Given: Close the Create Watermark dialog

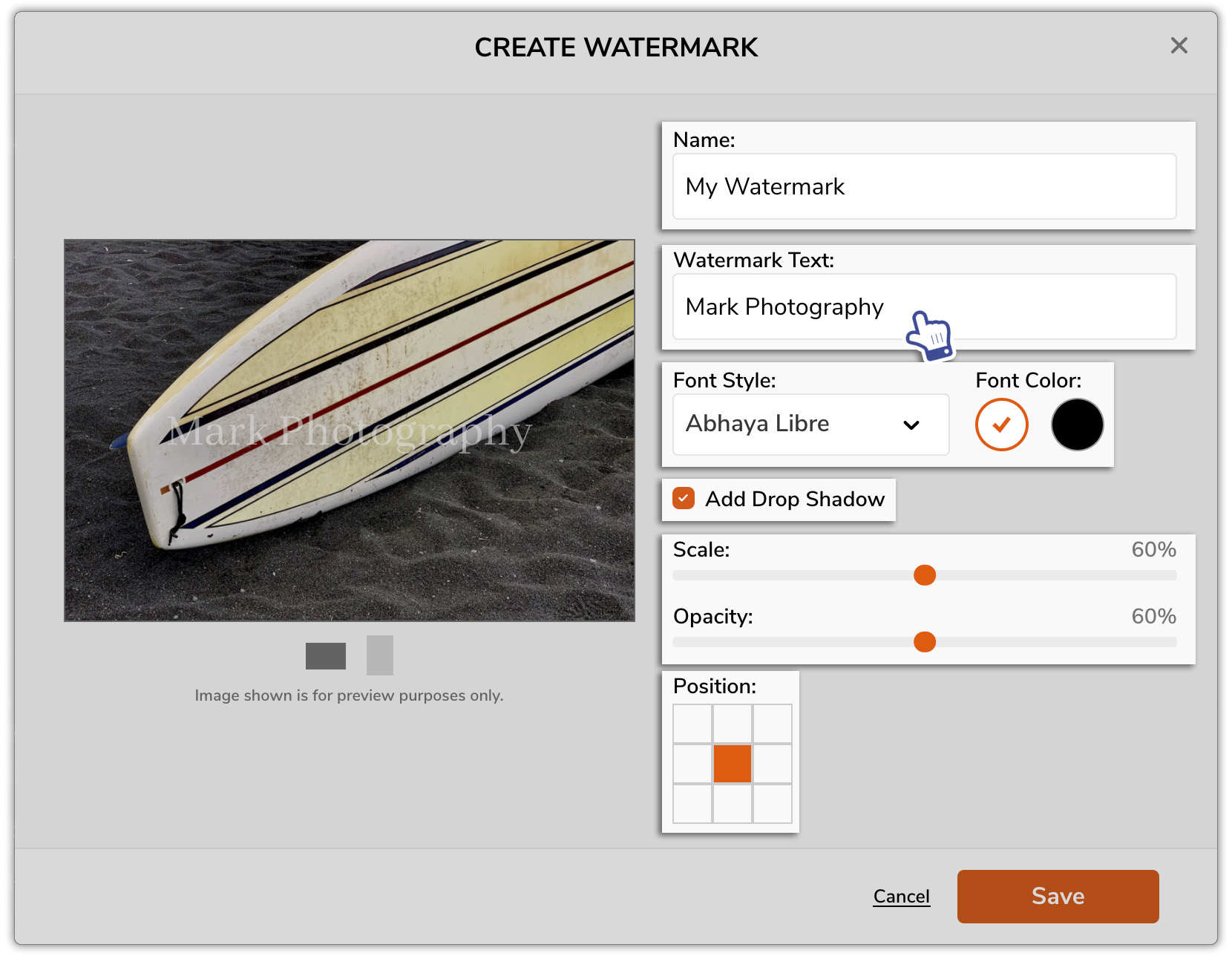Looking at the screenshot, I should [x=1179, y=46].
